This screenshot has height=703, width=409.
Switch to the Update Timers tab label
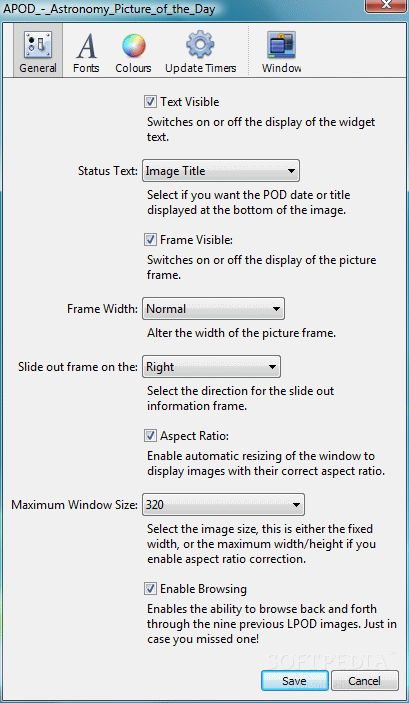[200, 68]
